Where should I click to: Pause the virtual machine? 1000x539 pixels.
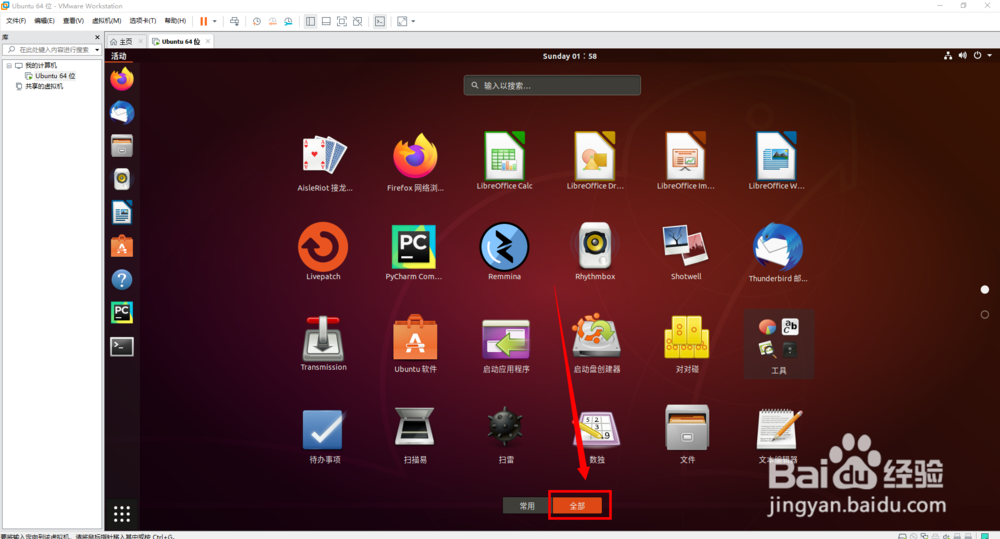coord(203,22)
